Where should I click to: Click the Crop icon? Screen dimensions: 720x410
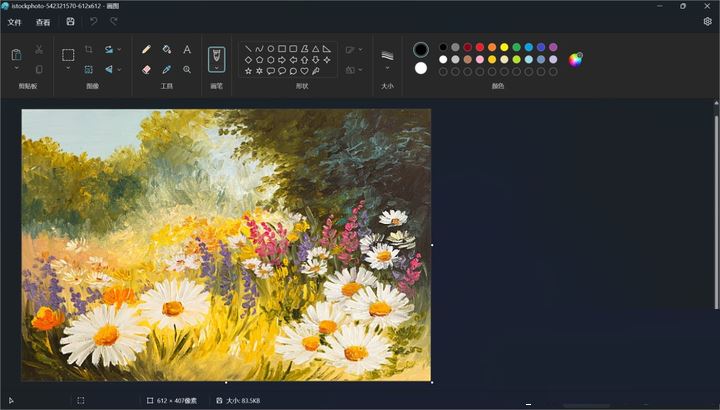point(89,49)
